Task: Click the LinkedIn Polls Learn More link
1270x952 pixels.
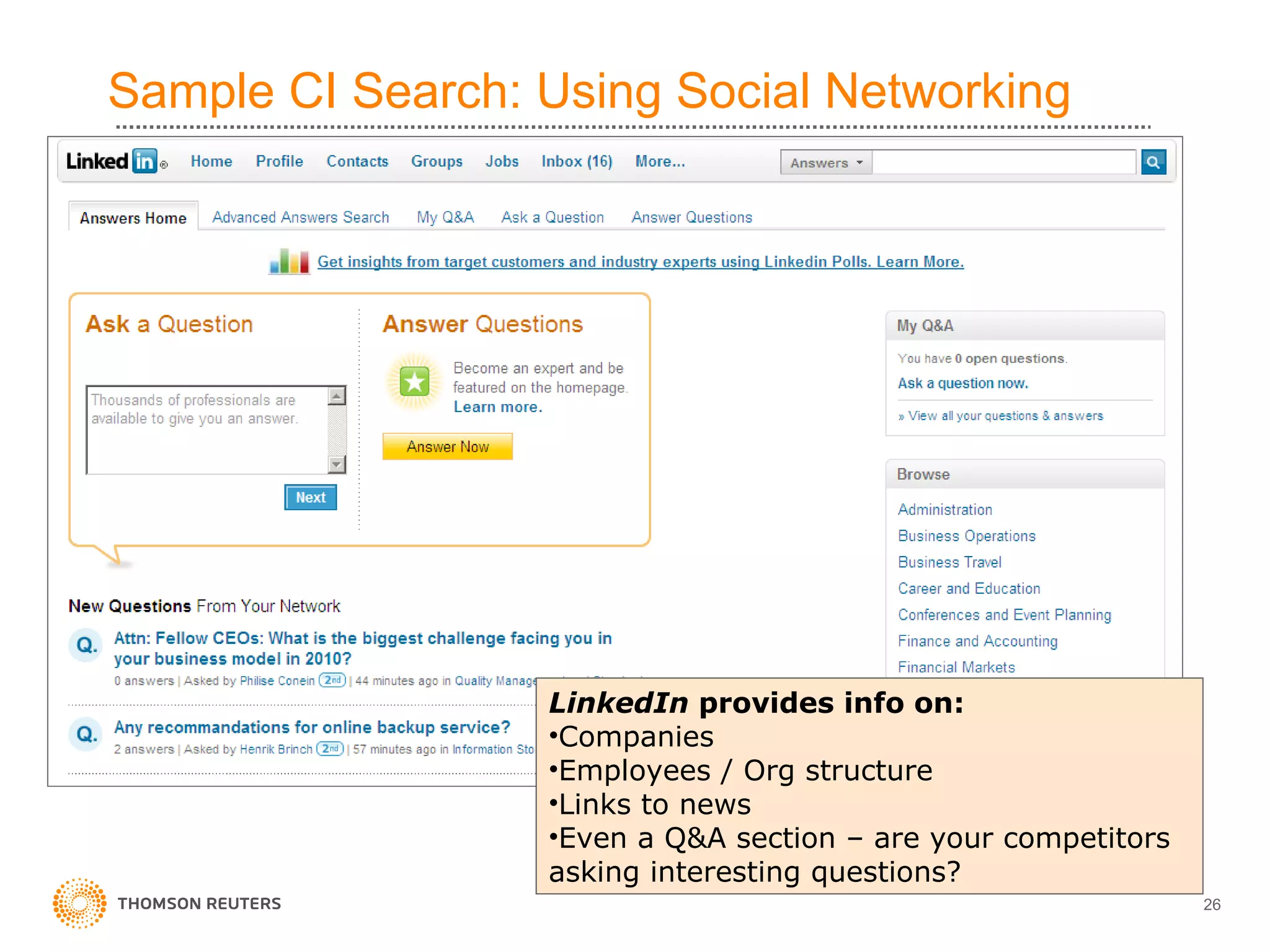Action: pos(641,262)
